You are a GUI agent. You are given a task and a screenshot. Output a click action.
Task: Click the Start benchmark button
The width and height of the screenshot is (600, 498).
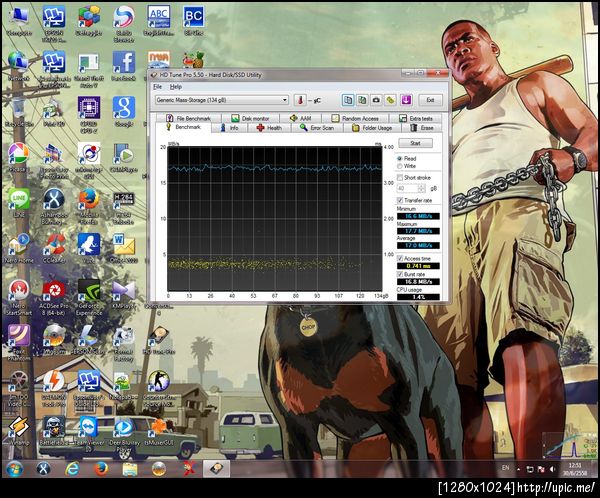click(416, 143)
